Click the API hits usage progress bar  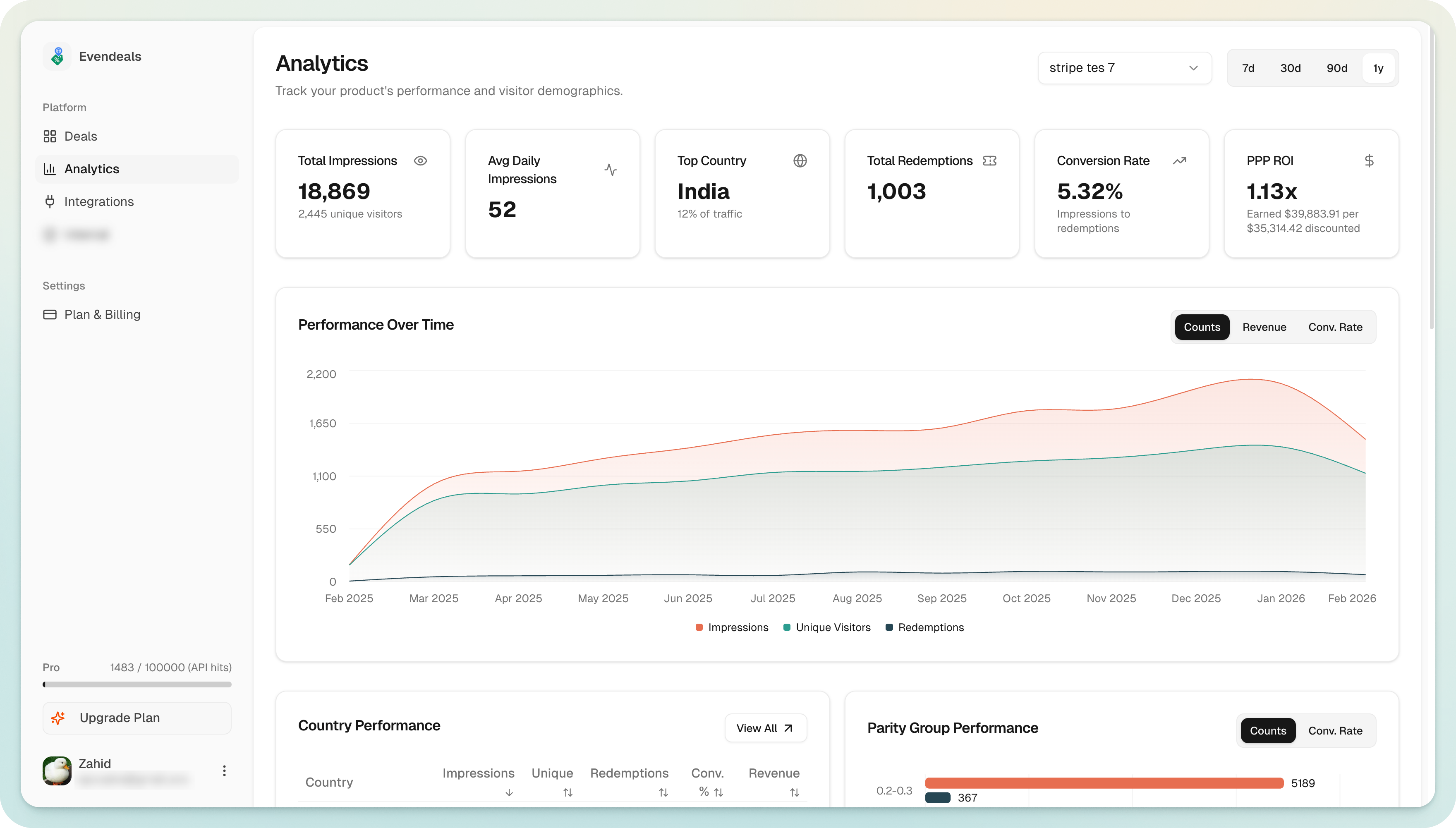pyautogui.click(x=137, y=684)
